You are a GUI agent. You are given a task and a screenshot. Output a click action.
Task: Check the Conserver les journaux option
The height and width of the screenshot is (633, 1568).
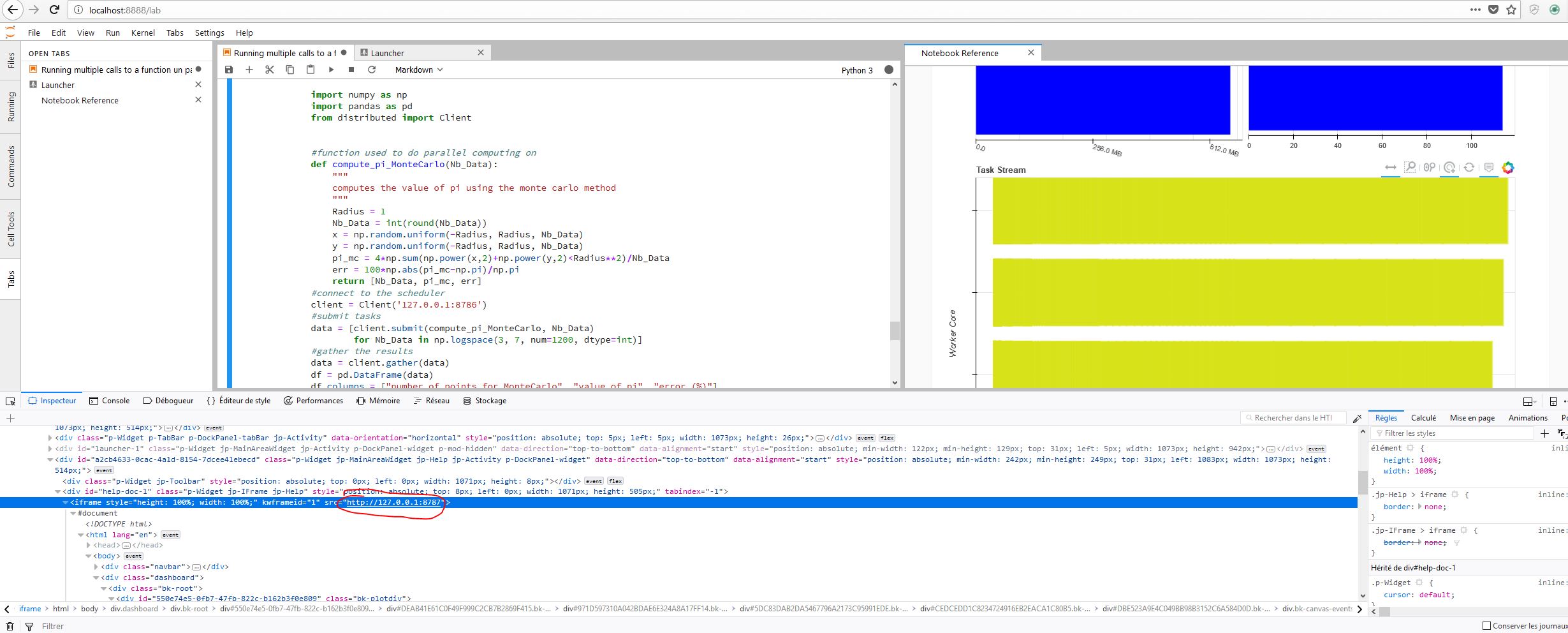pos(1487,626)
